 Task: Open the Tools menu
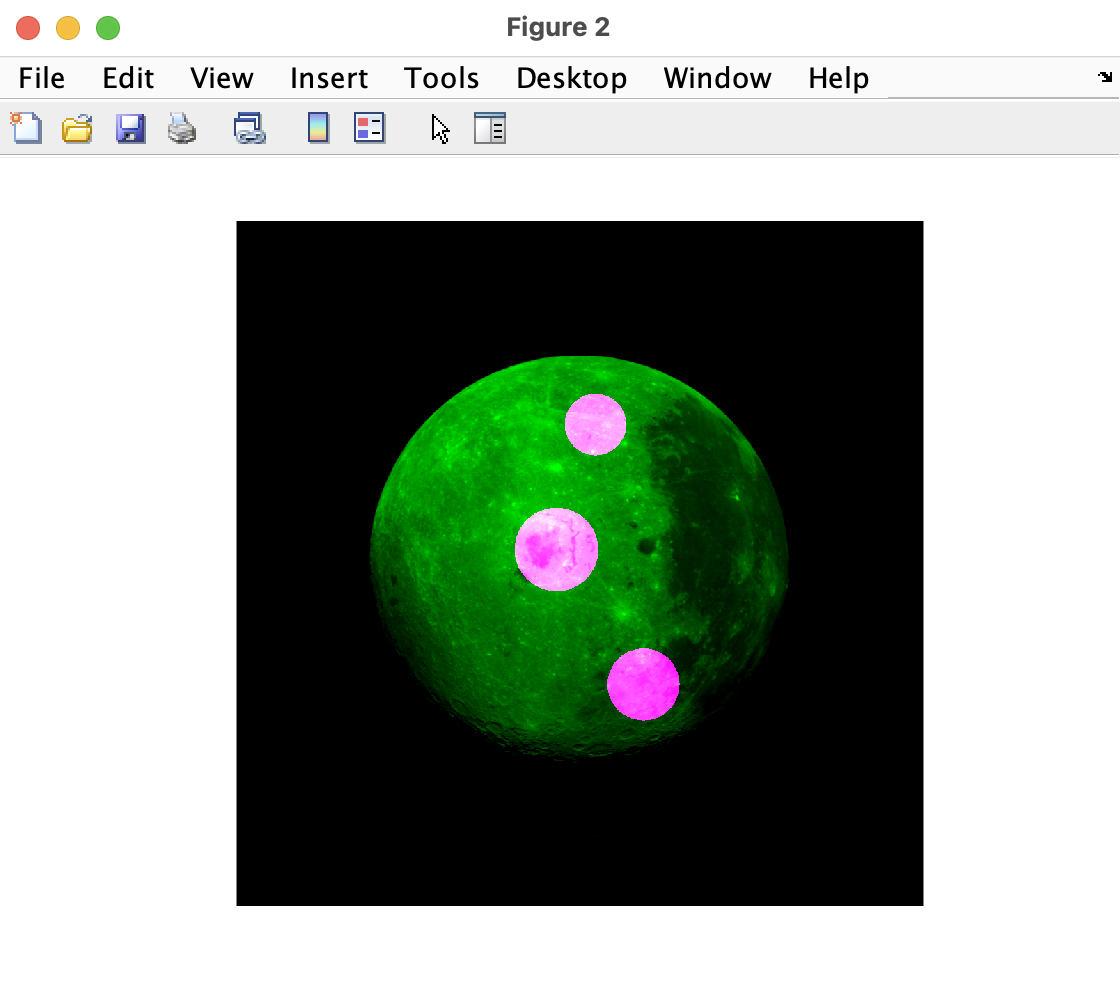(441, 78)
